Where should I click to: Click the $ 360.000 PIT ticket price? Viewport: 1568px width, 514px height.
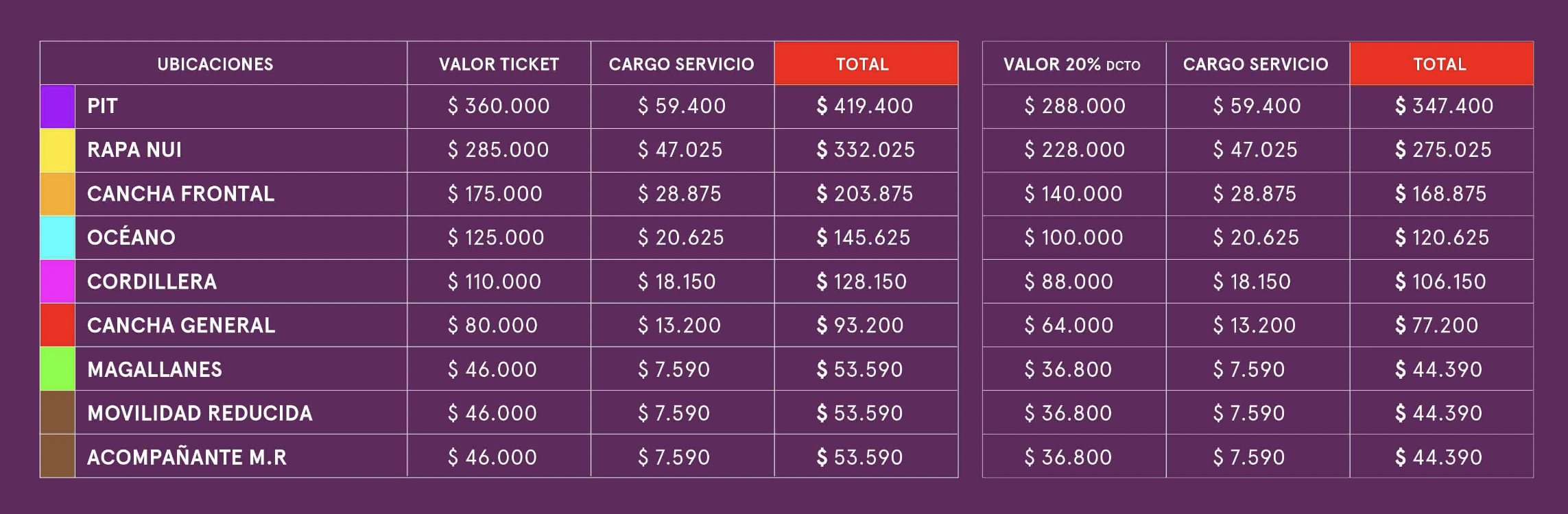pyautogui.click(x=499, y=106)
